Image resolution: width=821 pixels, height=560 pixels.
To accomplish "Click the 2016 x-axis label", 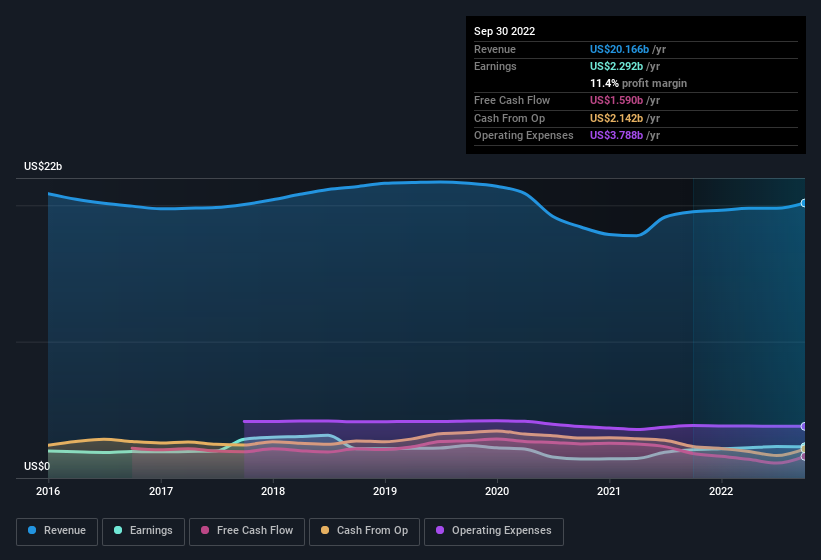I will coord(48,491).
